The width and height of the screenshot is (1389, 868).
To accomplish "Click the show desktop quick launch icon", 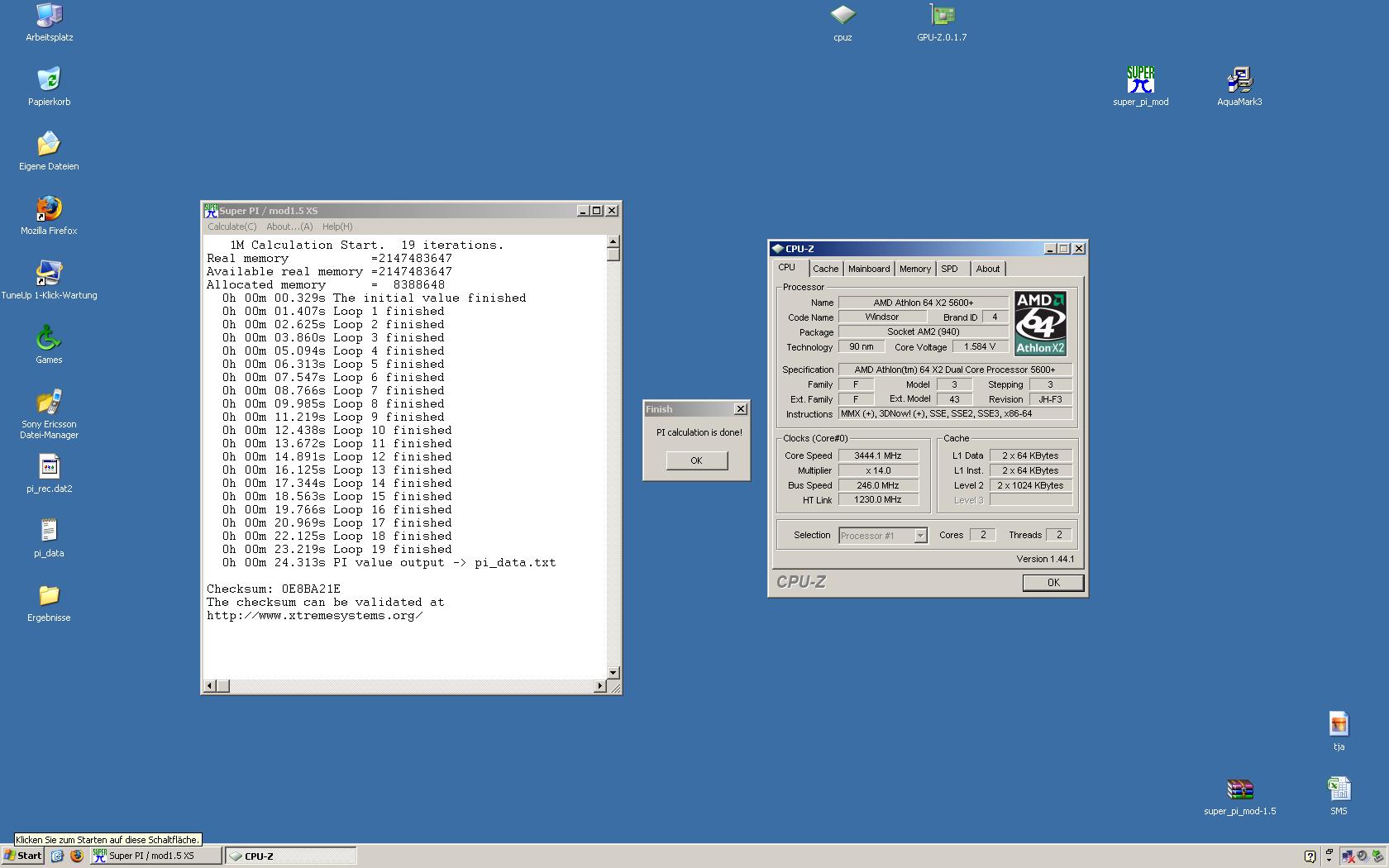I will (x=57, y=856).
